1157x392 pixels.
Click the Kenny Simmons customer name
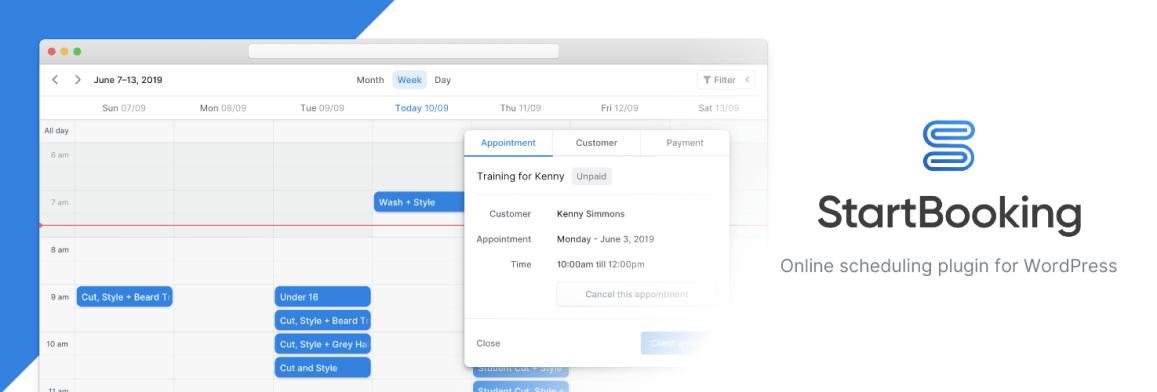pos(590,214)
